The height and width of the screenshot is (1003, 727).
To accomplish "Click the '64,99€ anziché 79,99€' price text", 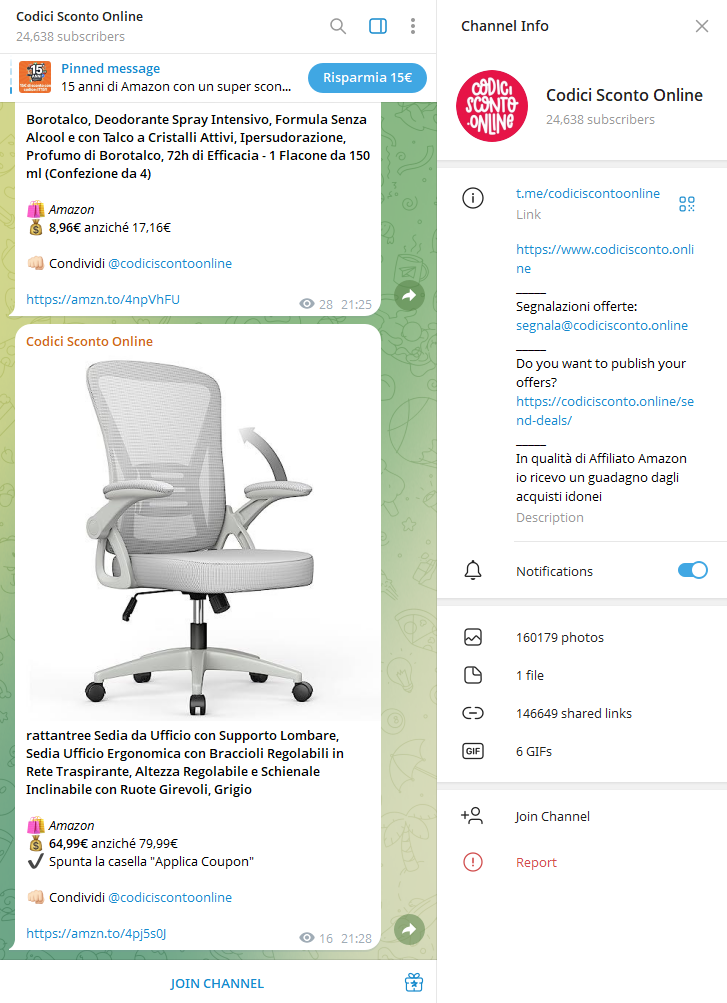I will coord(113,843).
